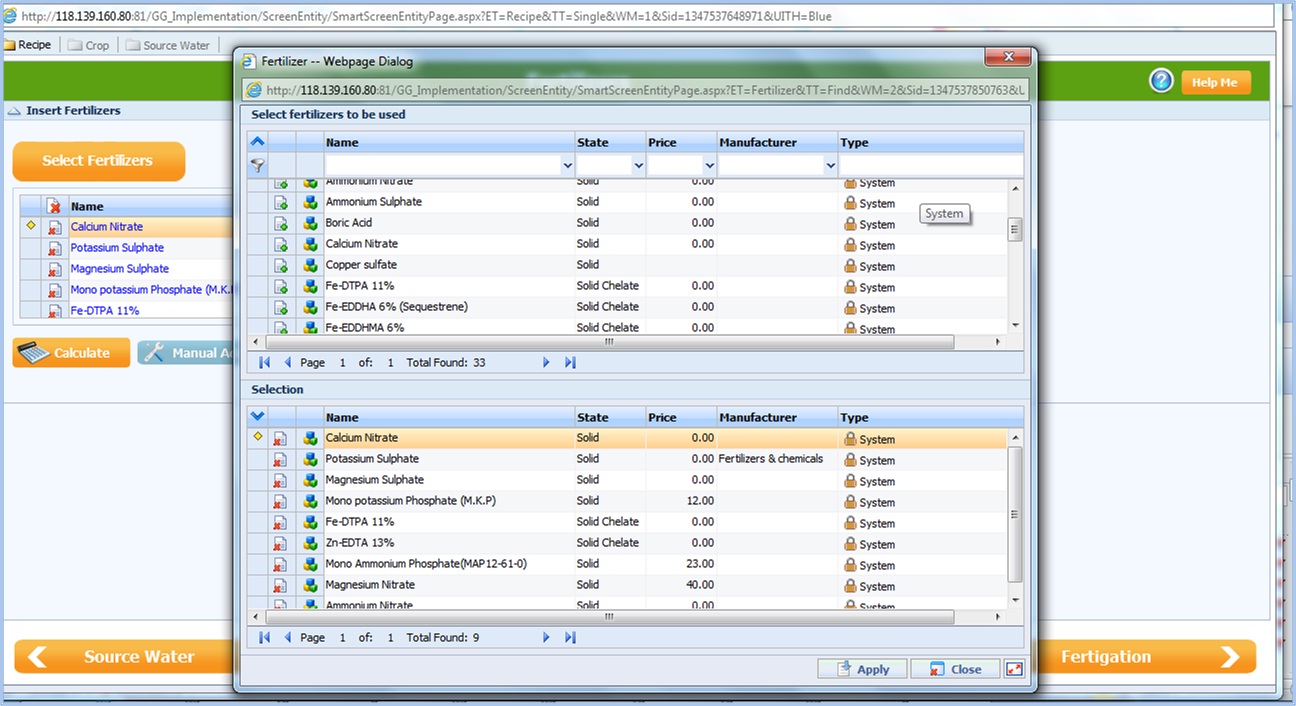Open the Name filter dropdown

[568, 166]
